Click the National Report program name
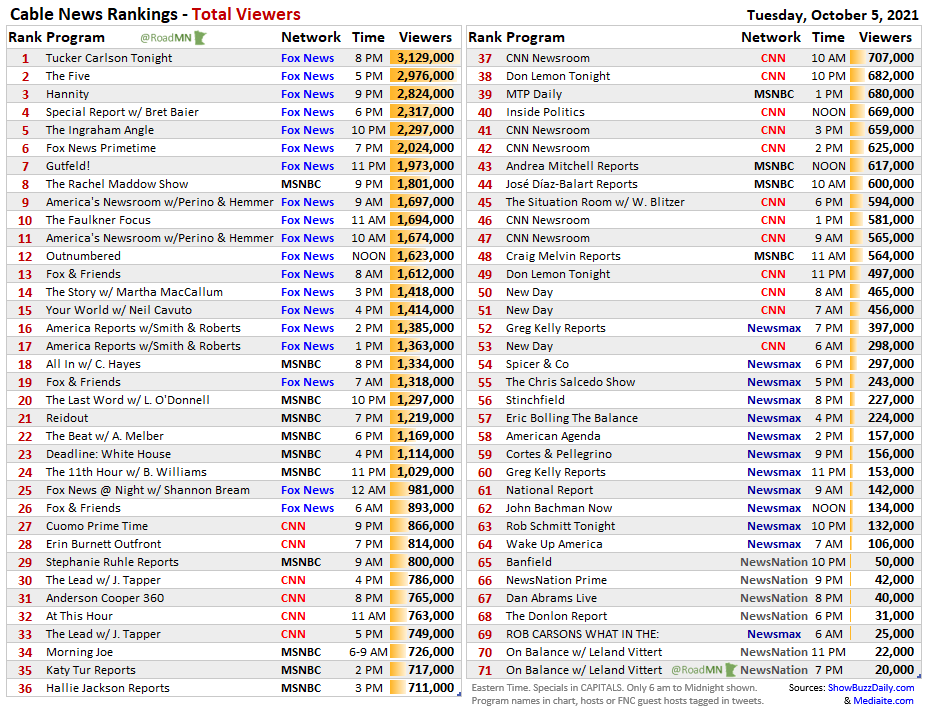The height and width of the screenshot is (713, 926). click(549, 490)
